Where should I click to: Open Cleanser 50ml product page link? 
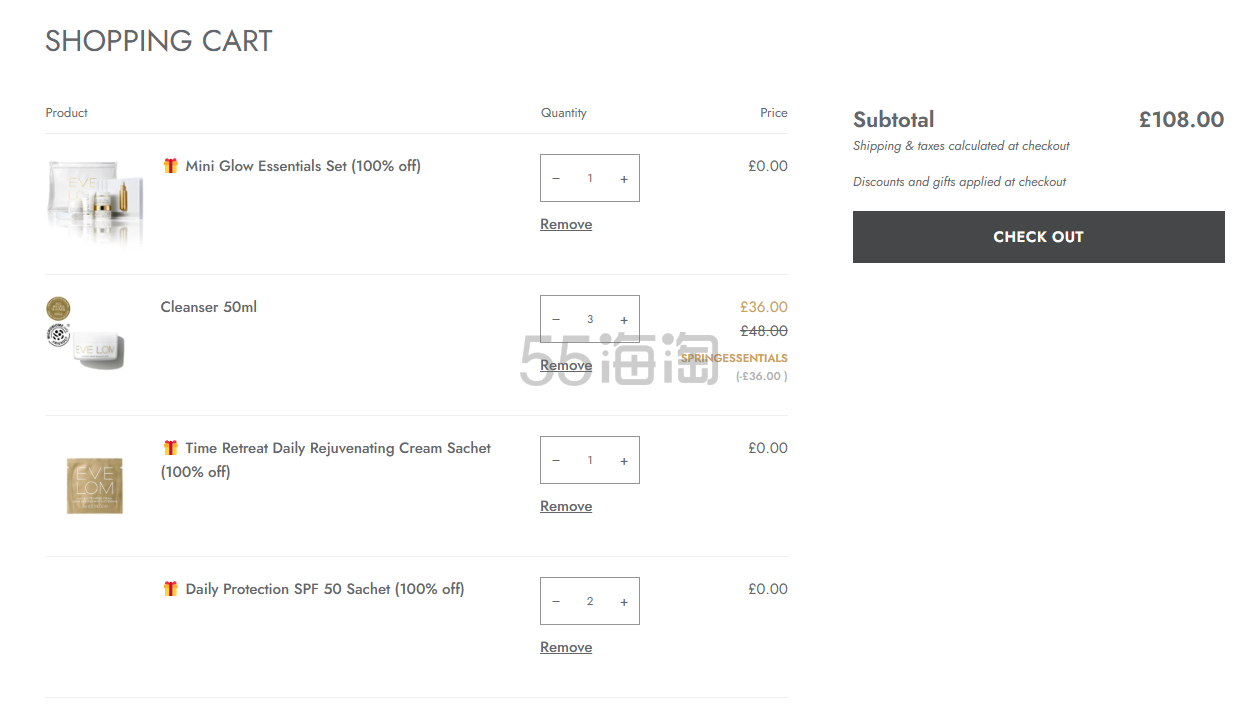pyautogui.click(x=208, y=307)
